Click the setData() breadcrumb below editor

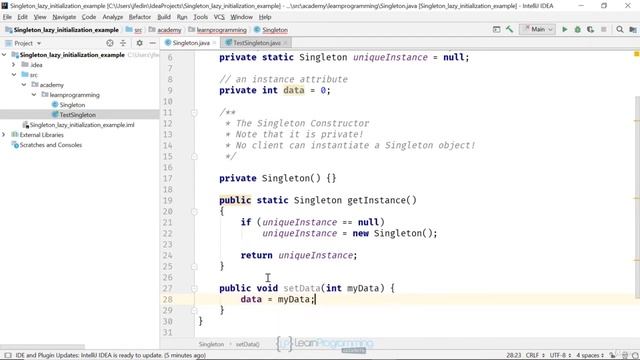pos(247,344)
